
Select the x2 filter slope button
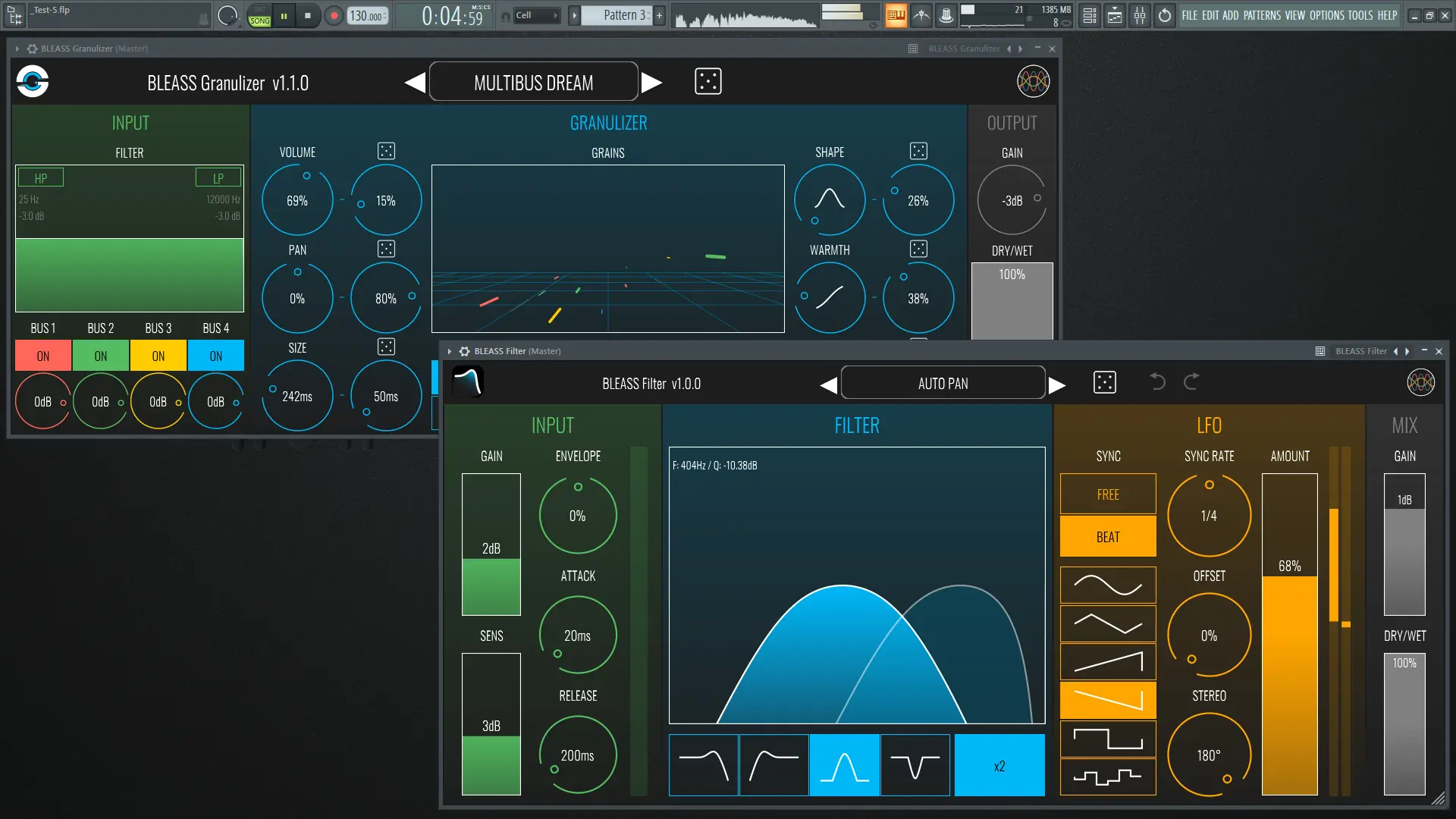[x=999, y=765]
